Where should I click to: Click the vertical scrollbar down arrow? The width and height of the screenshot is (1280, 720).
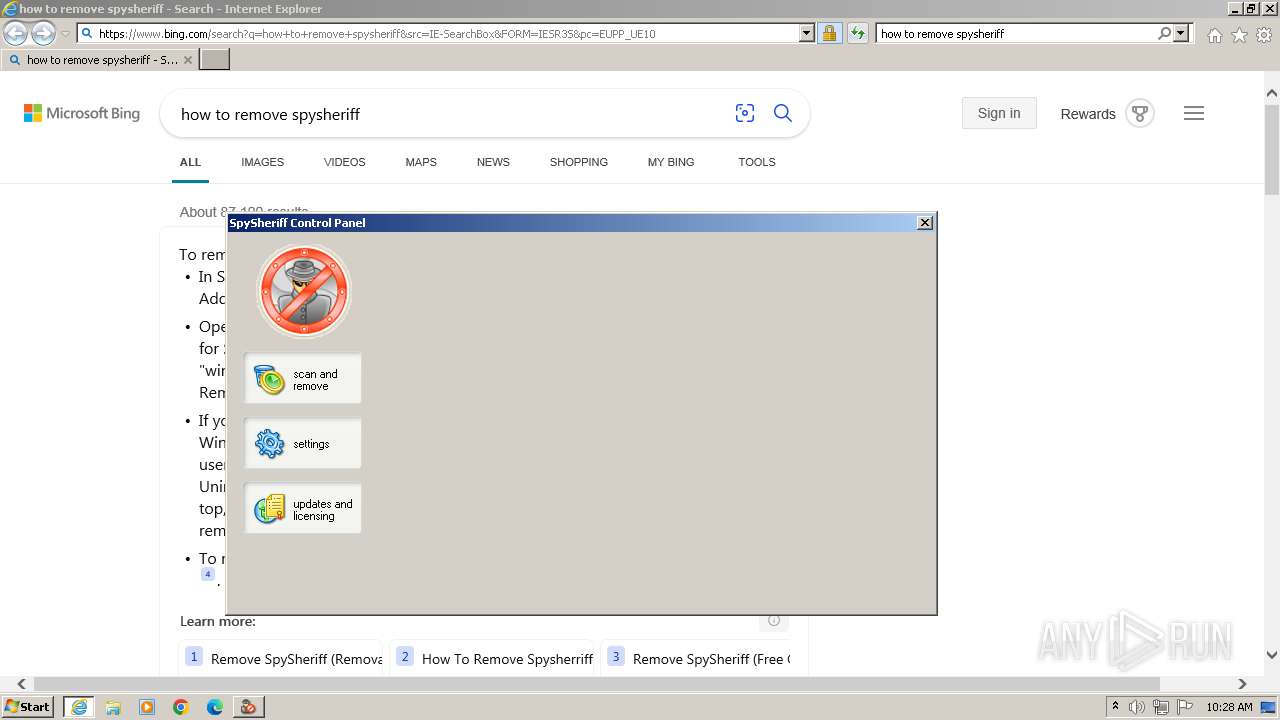[x=1272, y=656]
